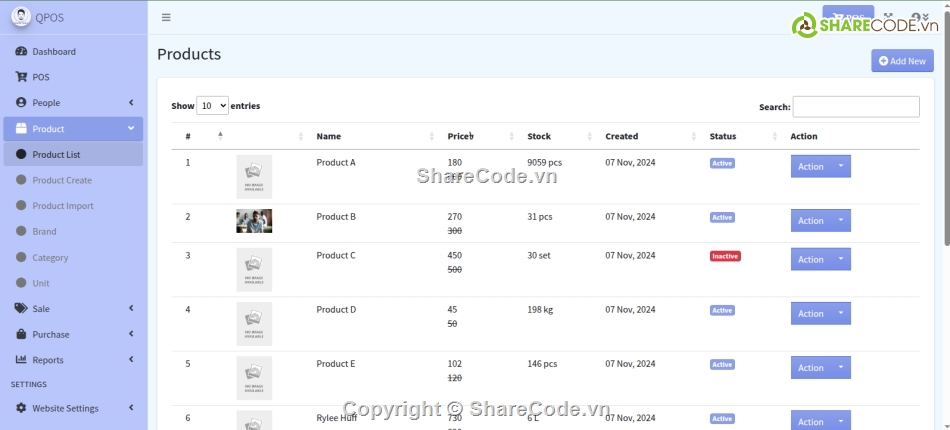
Task: Click the '9059 pcs' stock cell
Action: (x=544, y=162)
